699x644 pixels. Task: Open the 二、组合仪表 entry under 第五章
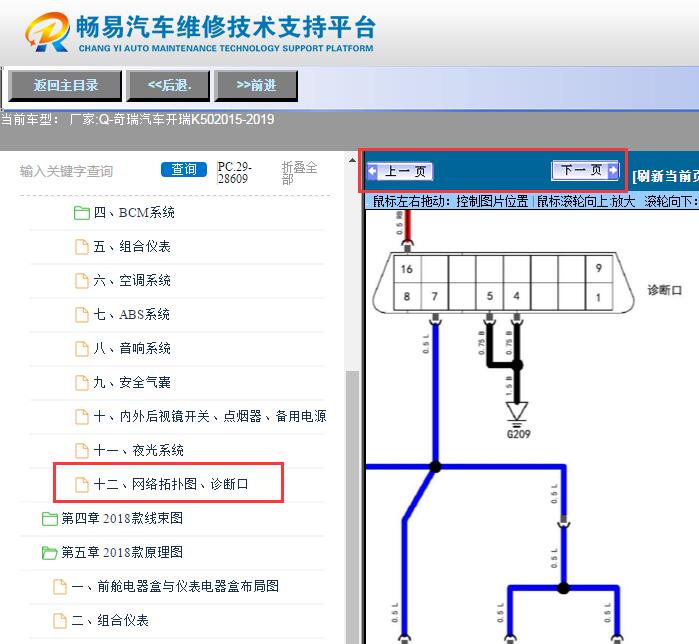click(110, 620)
